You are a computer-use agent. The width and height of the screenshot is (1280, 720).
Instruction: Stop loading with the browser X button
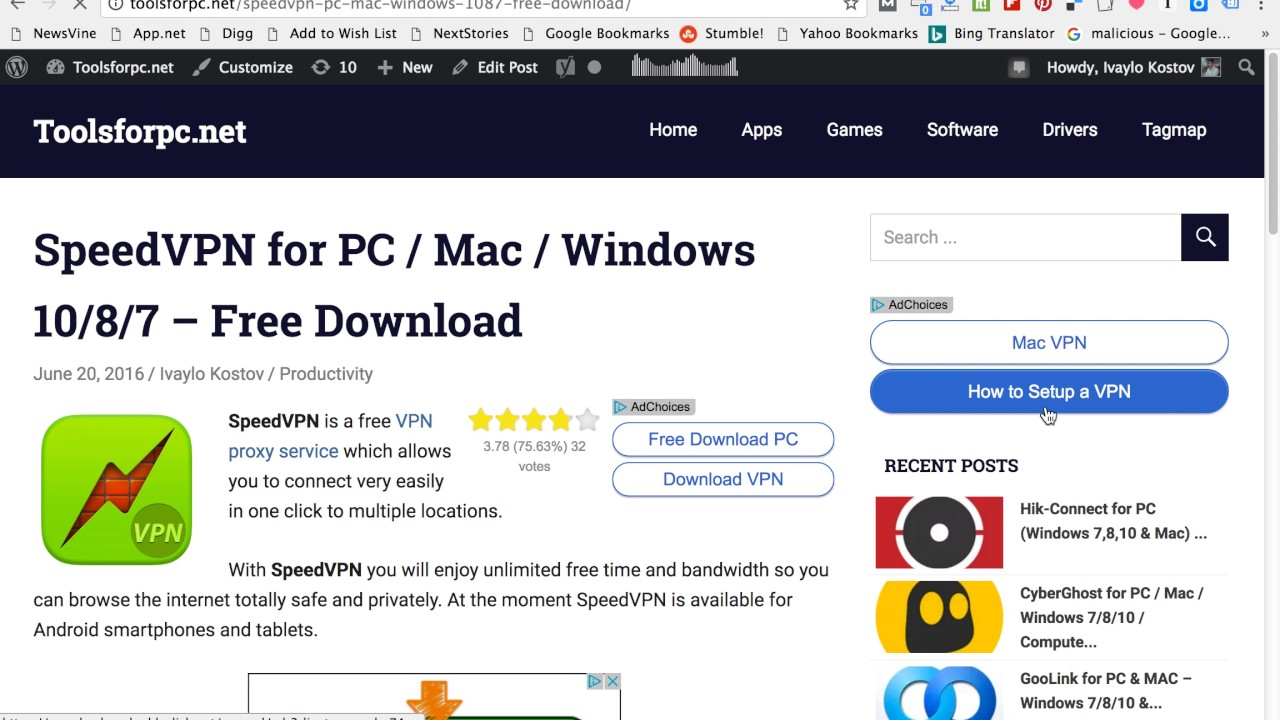(x=81, y=5)
